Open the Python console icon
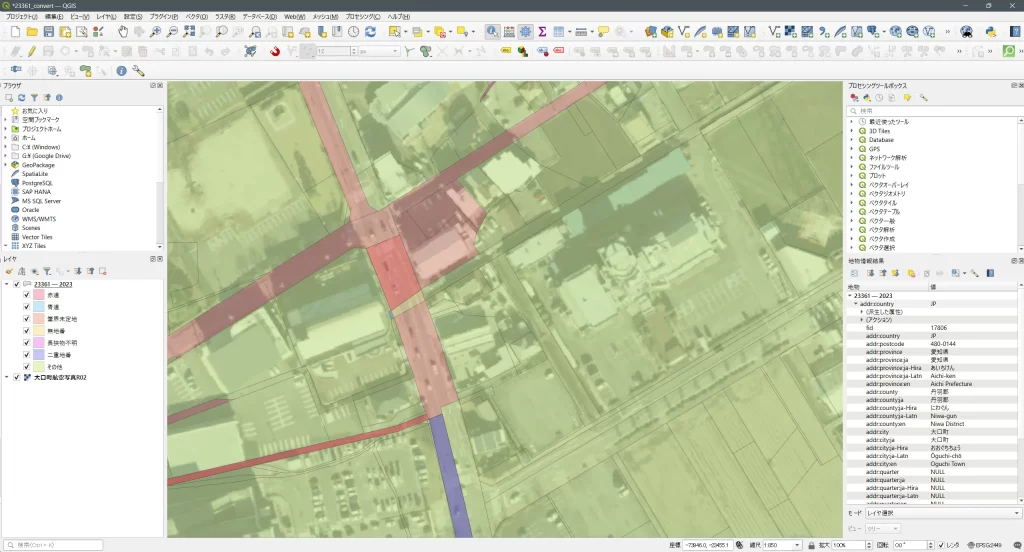The image size is (1024, 552). (990, 32)
